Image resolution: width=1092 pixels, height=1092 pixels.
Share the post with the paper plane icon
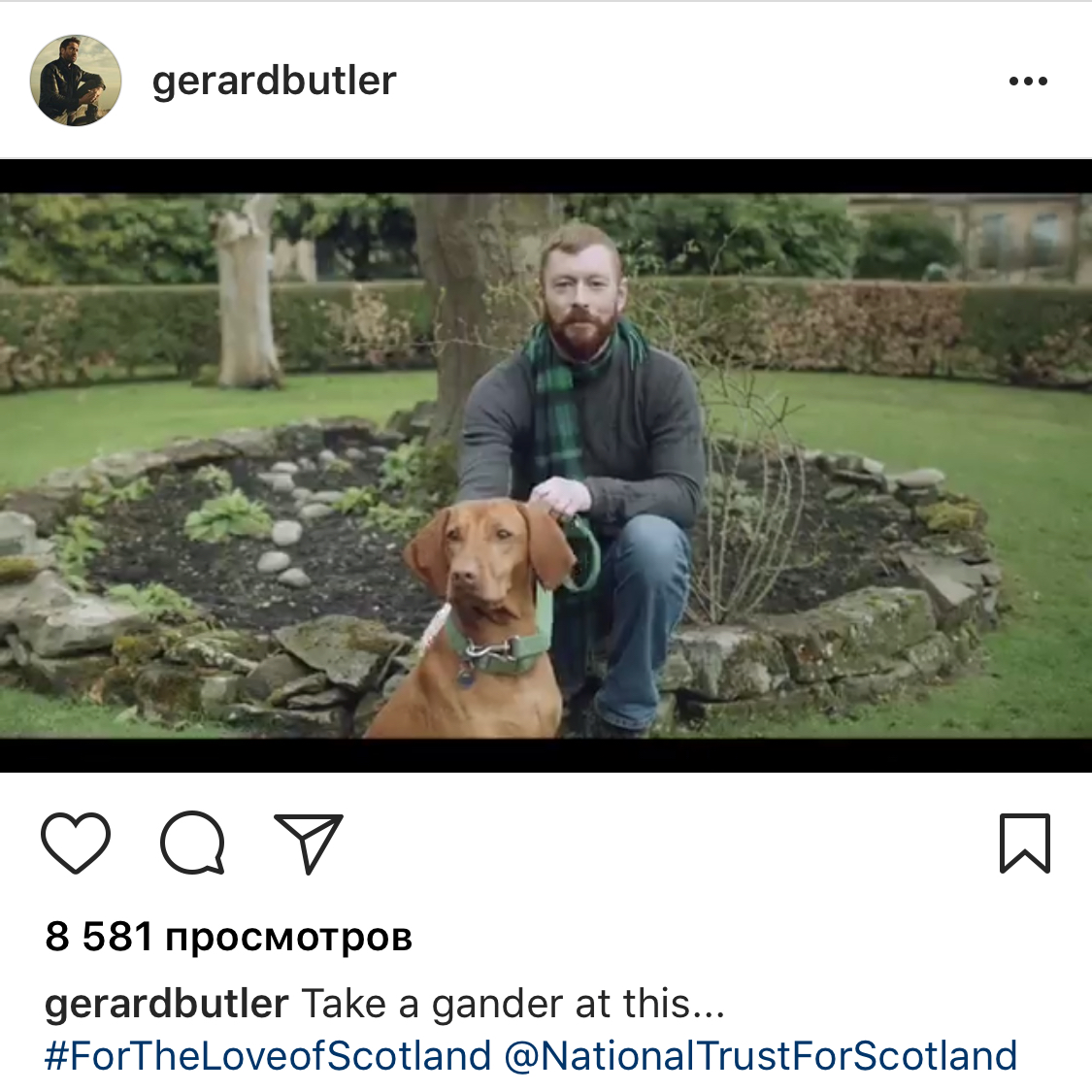pos(310,843)
